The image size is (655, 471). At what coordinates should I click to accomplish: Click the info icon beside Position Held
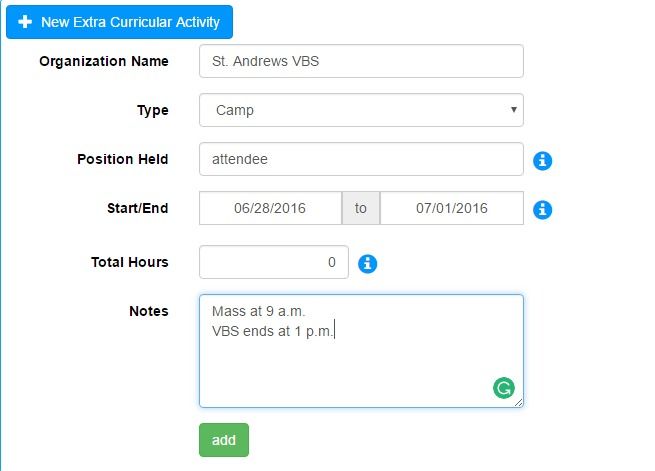pyautogui.click(x=542, y=160)
